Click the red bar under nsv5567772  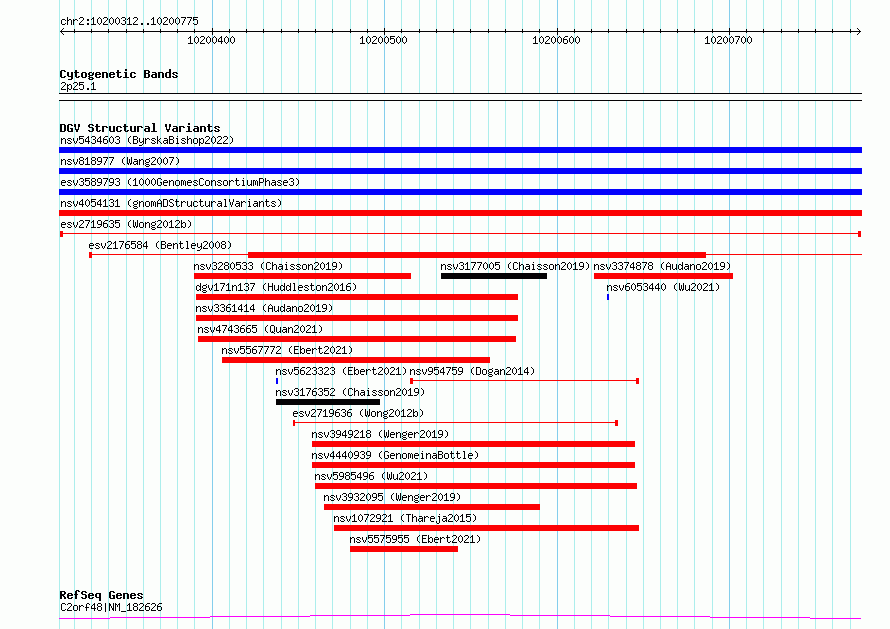[356, 360]
